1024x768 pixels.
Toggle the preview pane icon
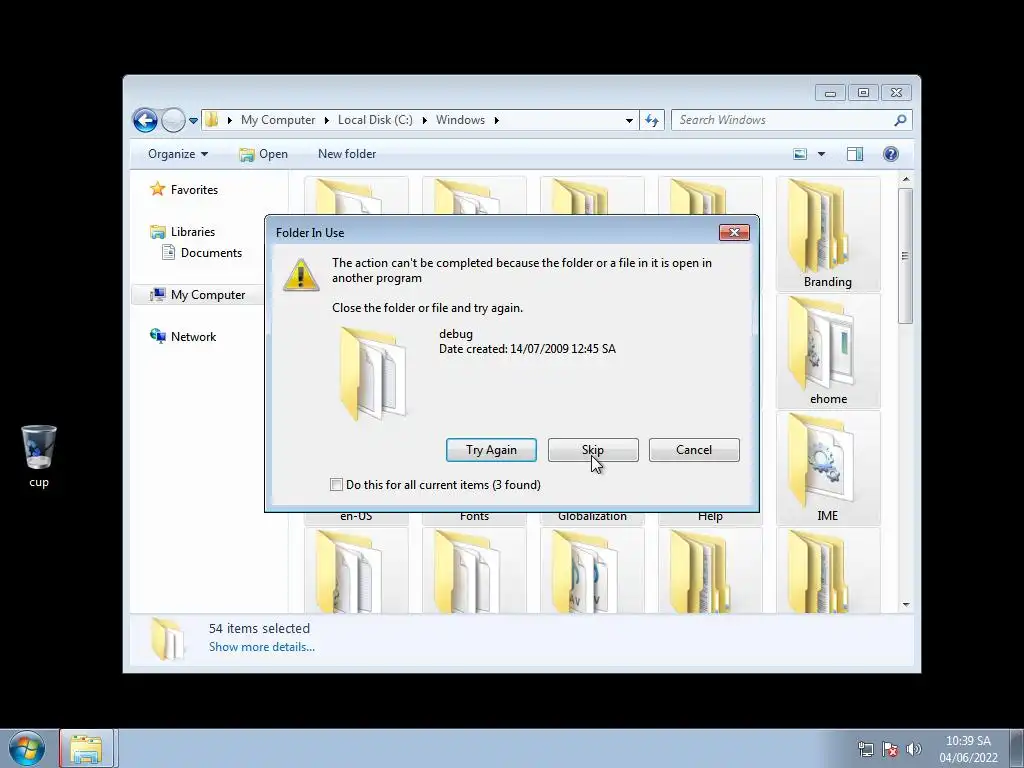click(x=855, y=154)
